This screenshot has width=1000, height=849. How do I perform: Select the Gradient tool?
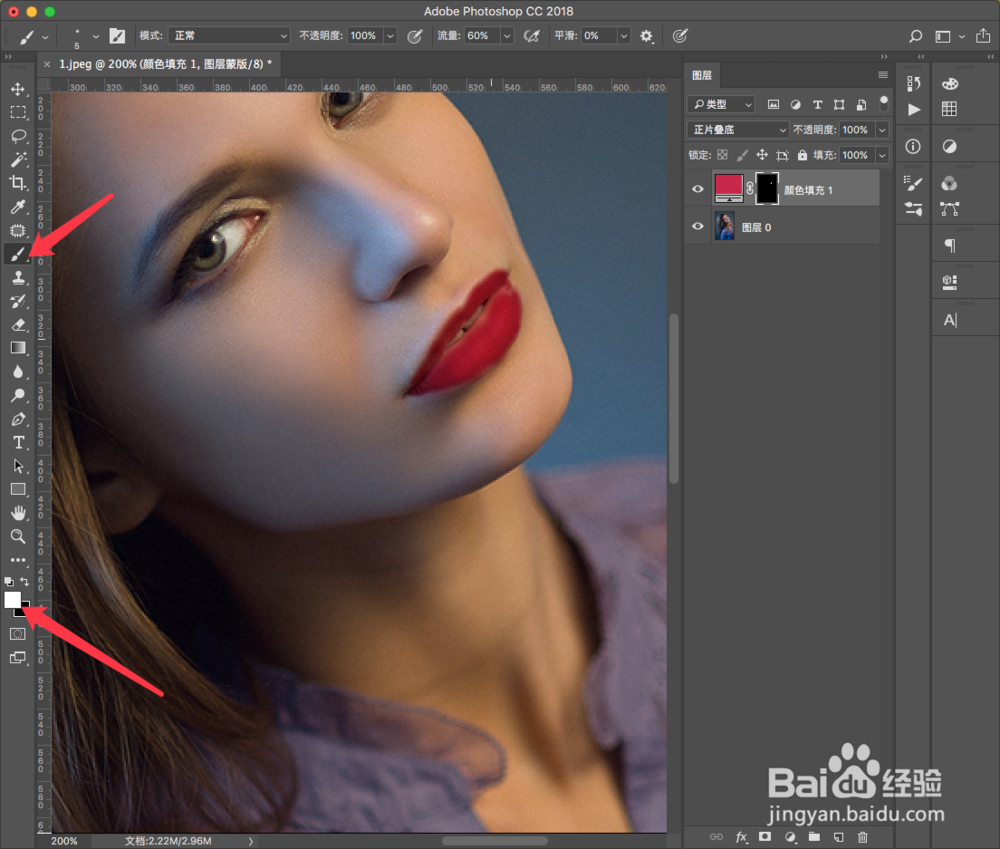click(18, 348)
